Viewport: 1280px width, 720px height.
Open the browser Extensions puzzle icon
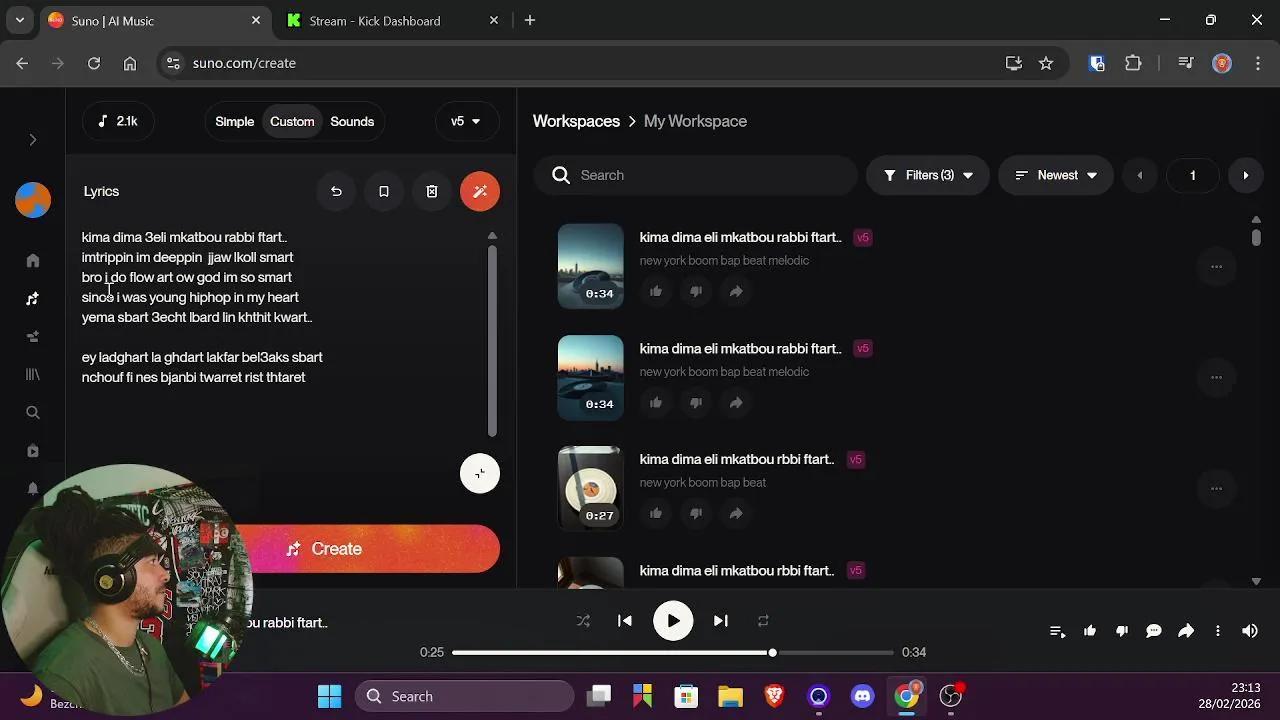1133,63
